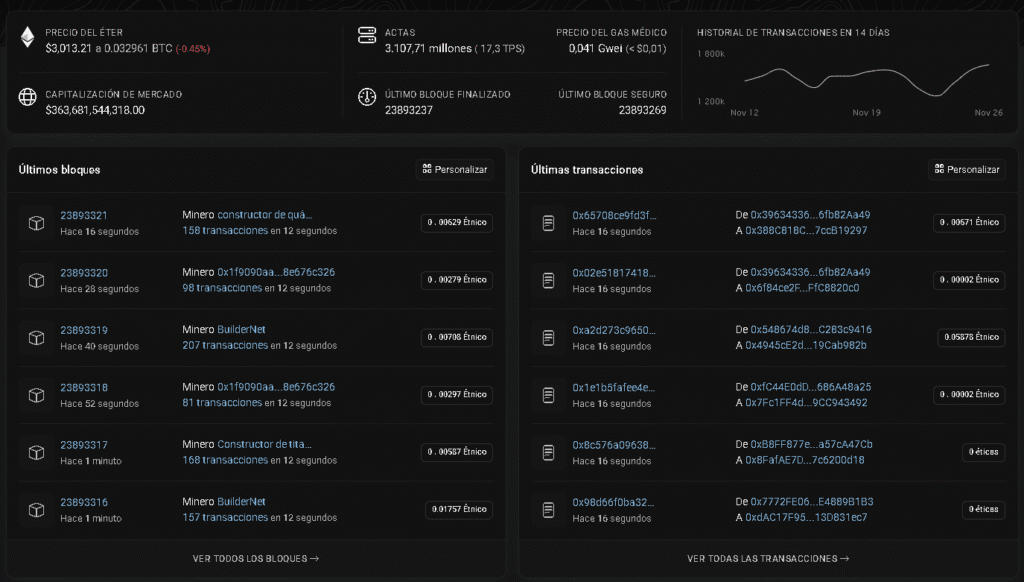Click the cube icon beside block 23893316
Image resolution: width=1024 pixels, height=582 pixels.
(37, 509)
